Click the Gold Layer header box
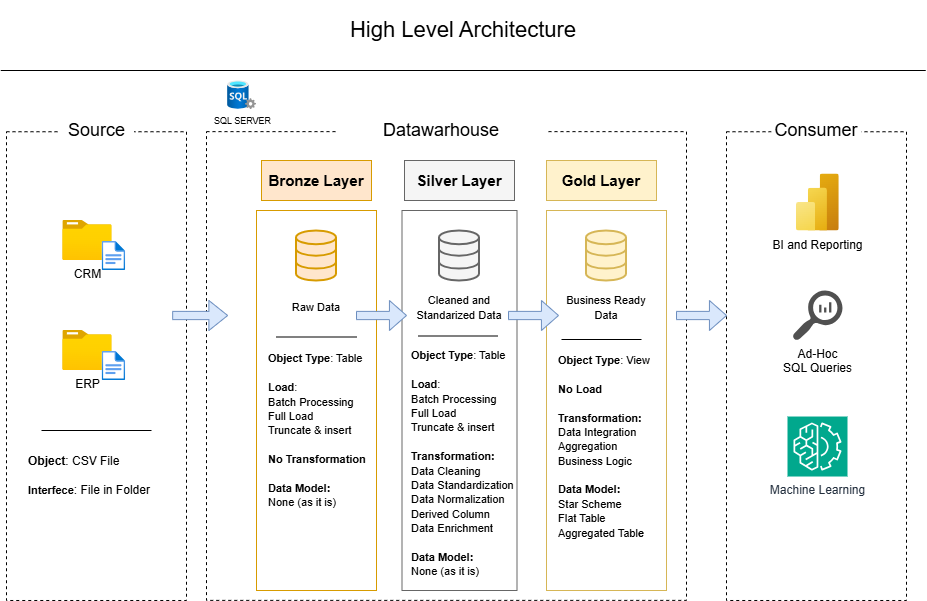 pos(601,180)
